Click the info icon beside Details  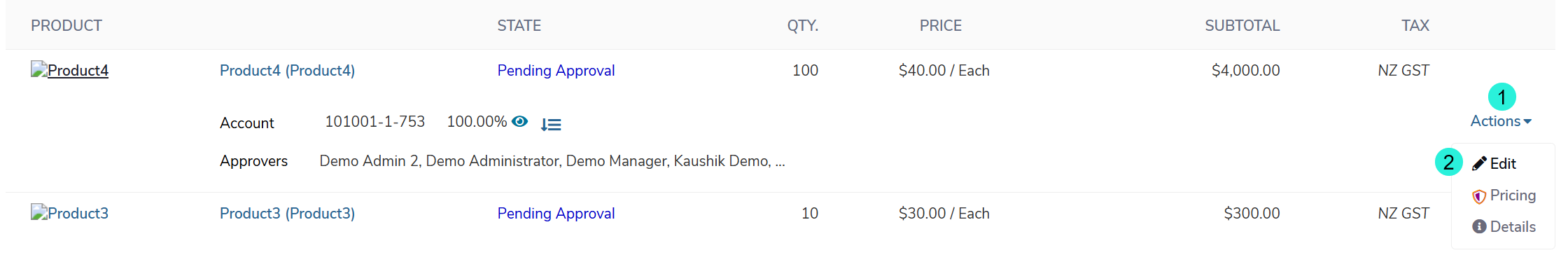(x=1479, y=226)
